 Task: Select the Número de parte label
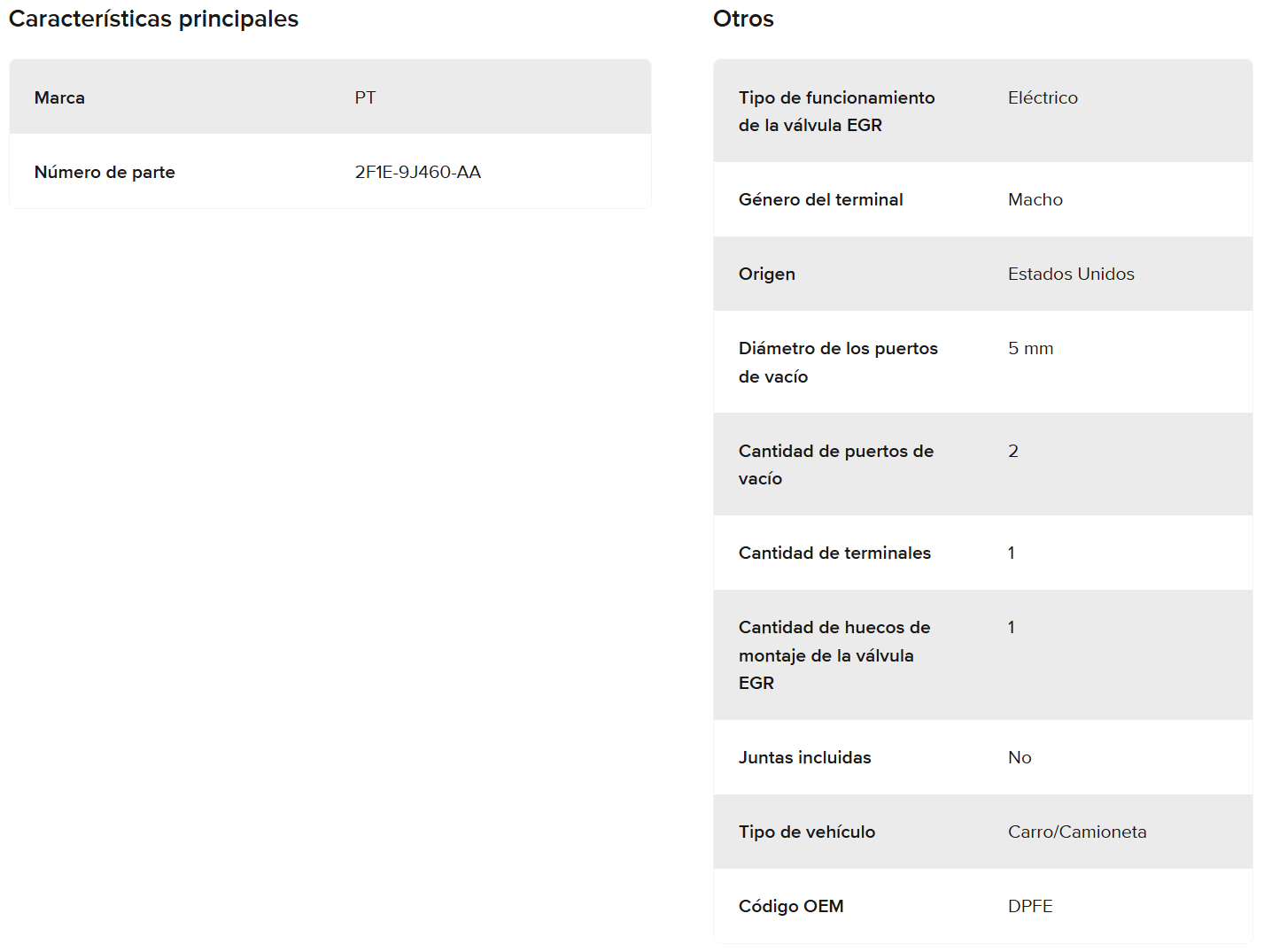pos(105,172)
